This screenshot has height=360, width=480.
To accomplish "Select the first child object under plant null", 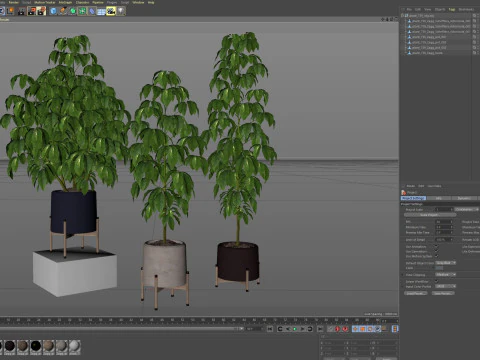I will tap(440, 21).
